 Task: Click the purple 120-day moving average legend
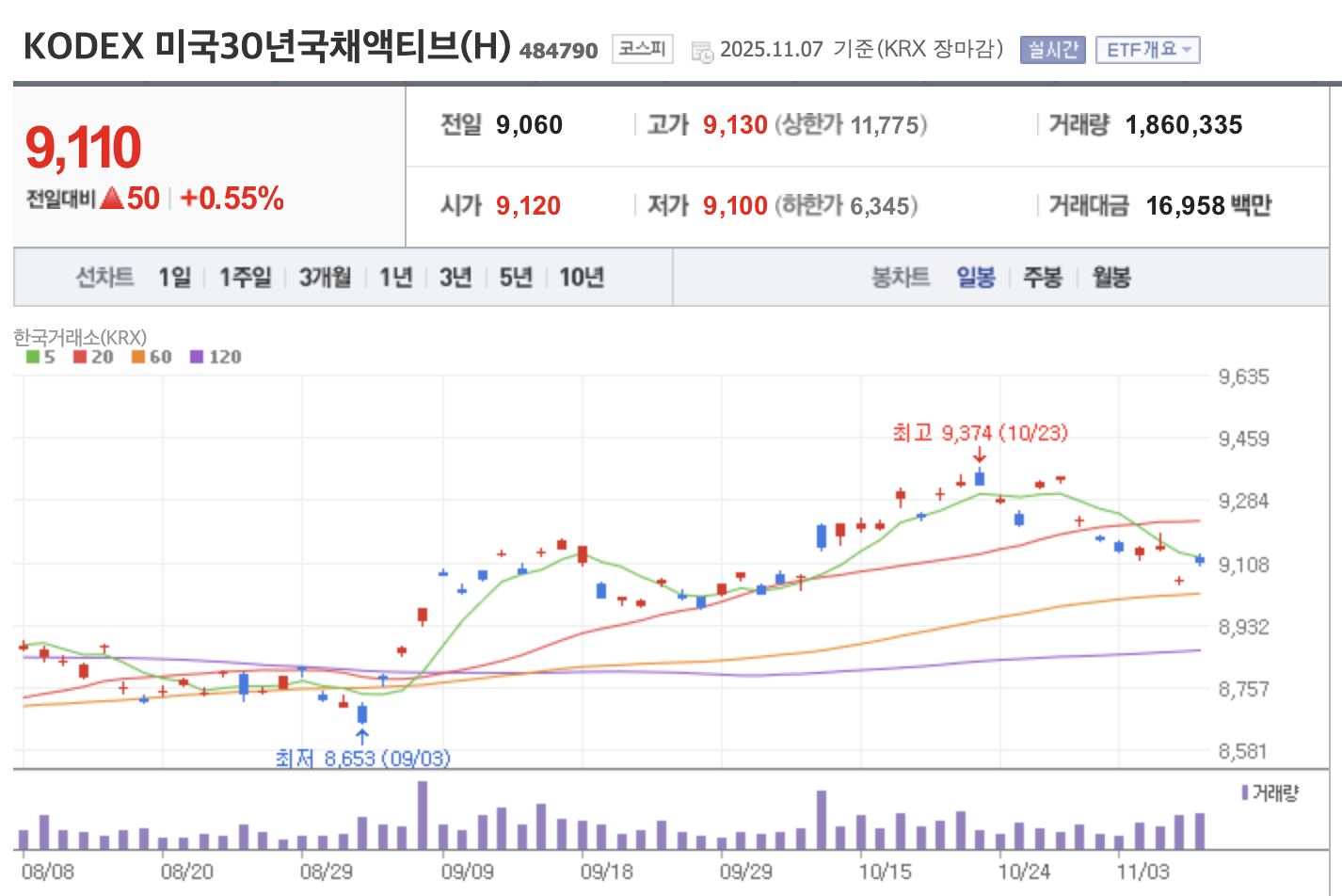[x=216, y=357]
